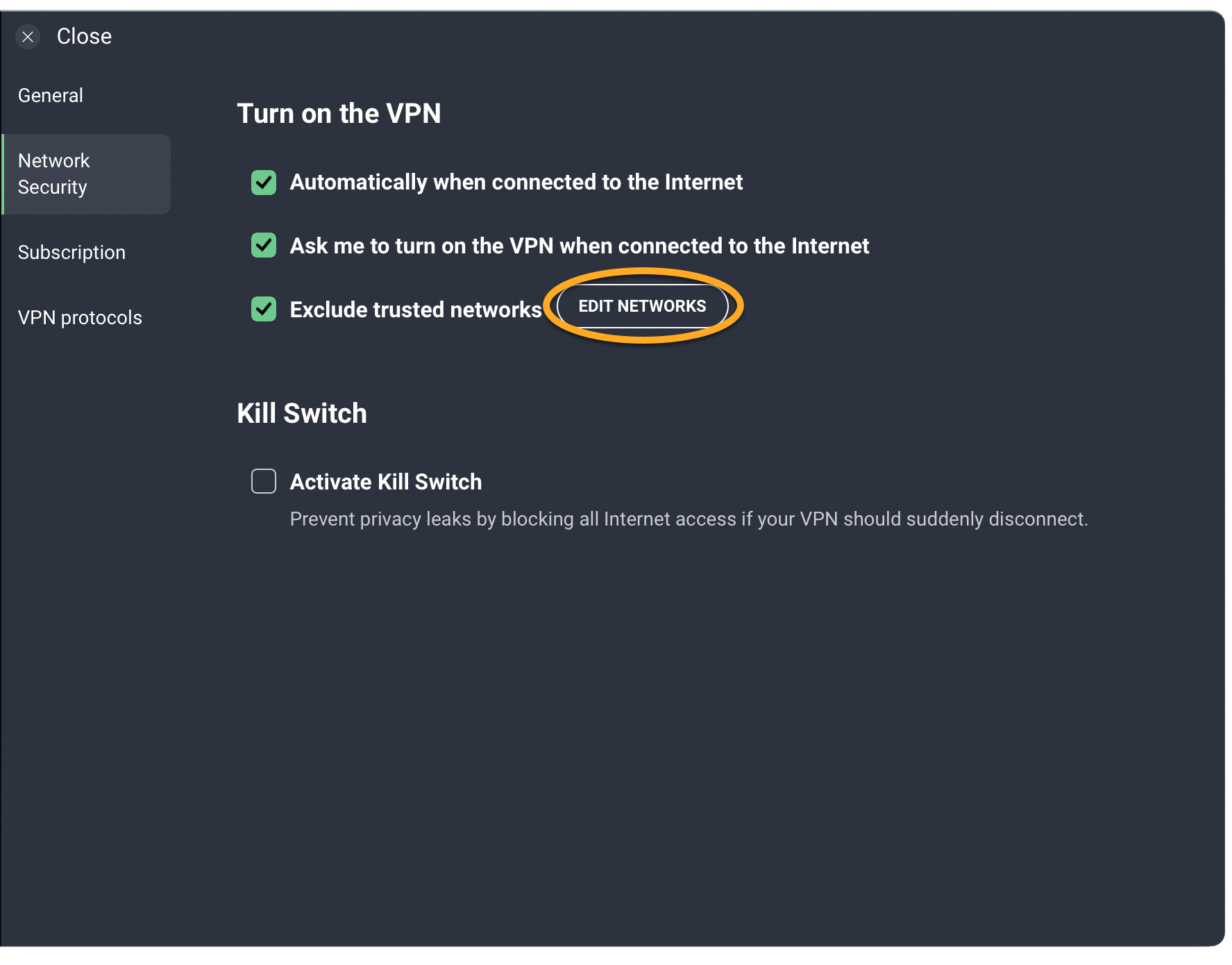Click 'Automatically when connected to the Internet' label
Viewport: 1232px width, 965px height.
coord(516,183)
